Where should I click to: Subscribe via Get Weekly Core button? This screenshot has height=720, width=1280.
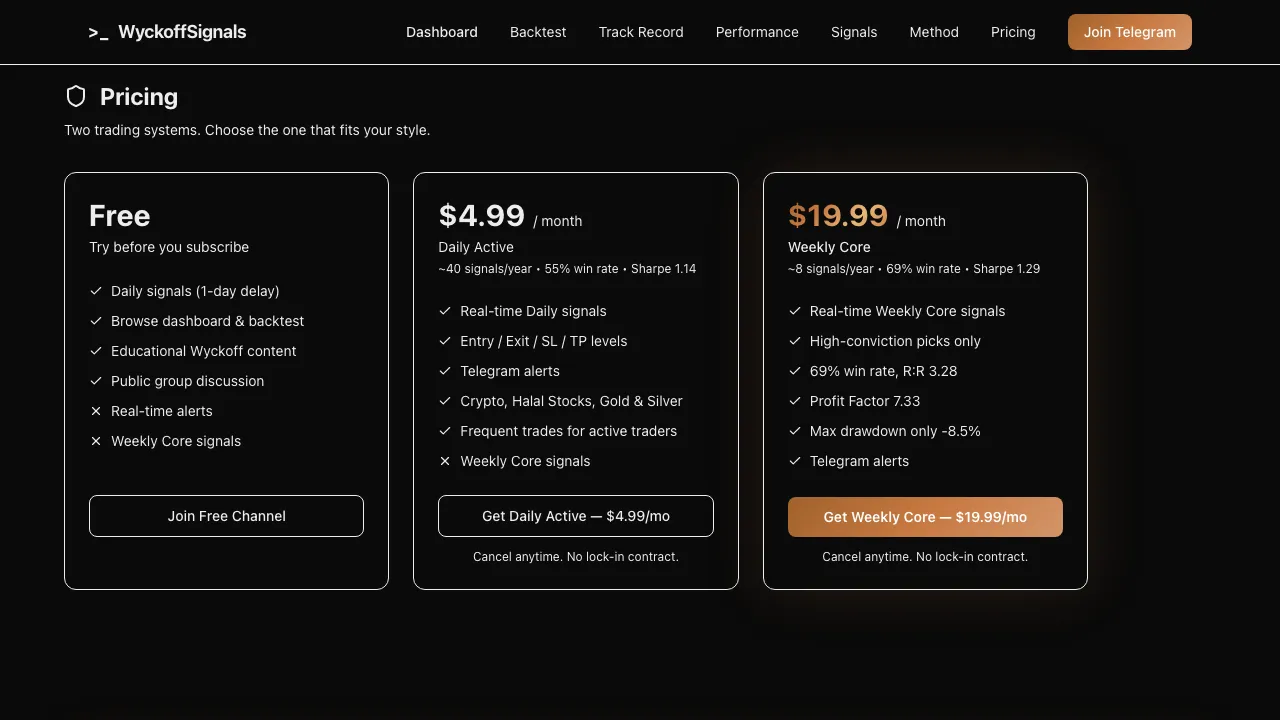click(925, 517)
